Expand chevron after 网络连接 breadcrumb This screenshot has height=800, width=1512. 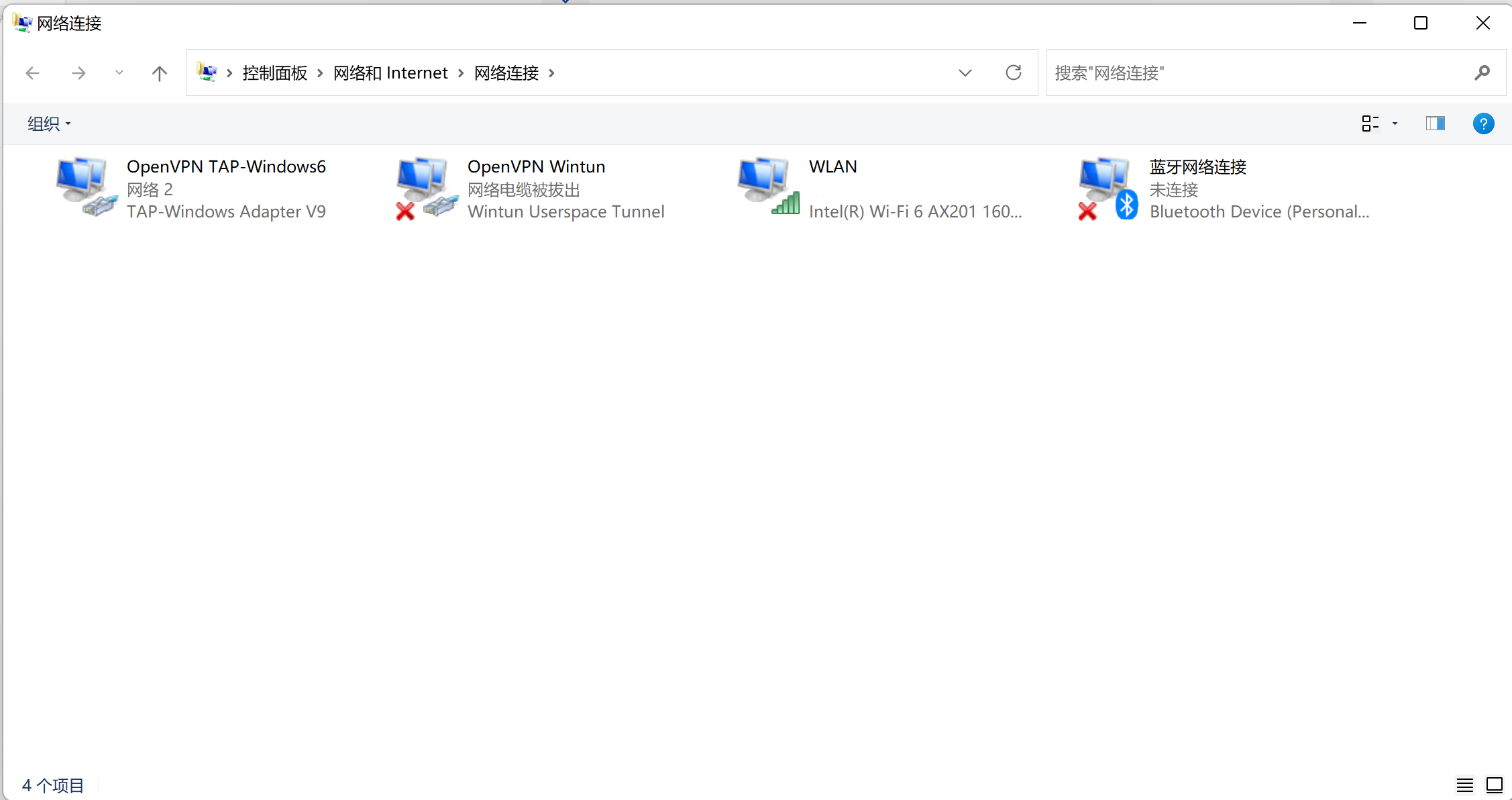pos(551,72)
